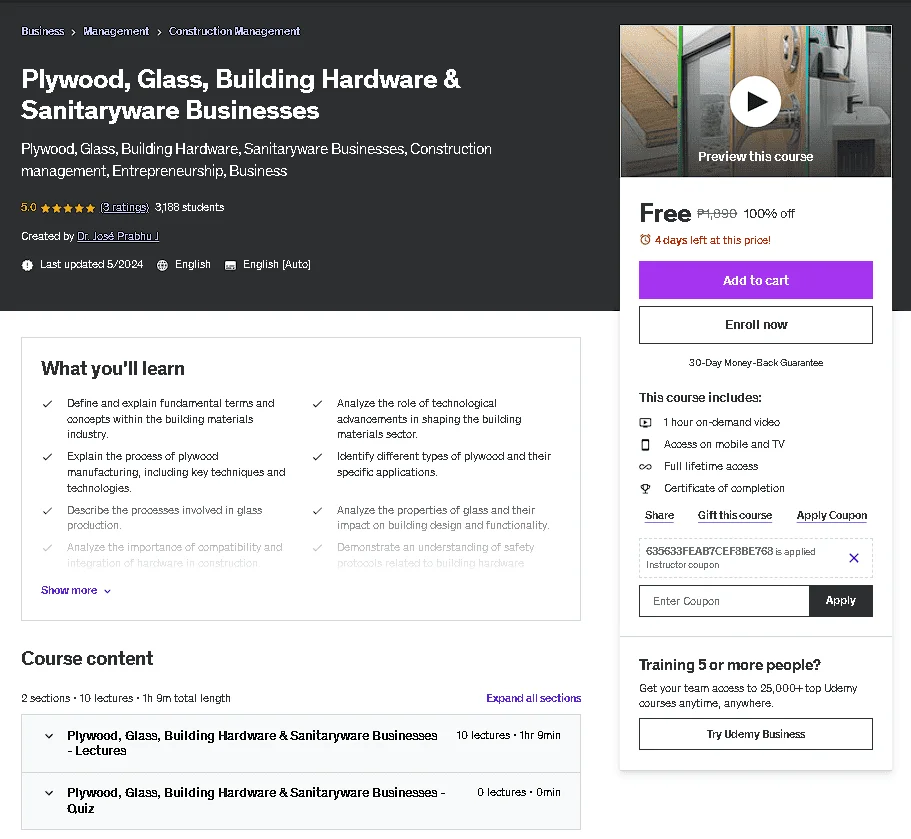Click the Enter Coupon input field
Image resolution: width=911 pixels, height=839 pixels.
pyautogui.click(x=724, y=601)
